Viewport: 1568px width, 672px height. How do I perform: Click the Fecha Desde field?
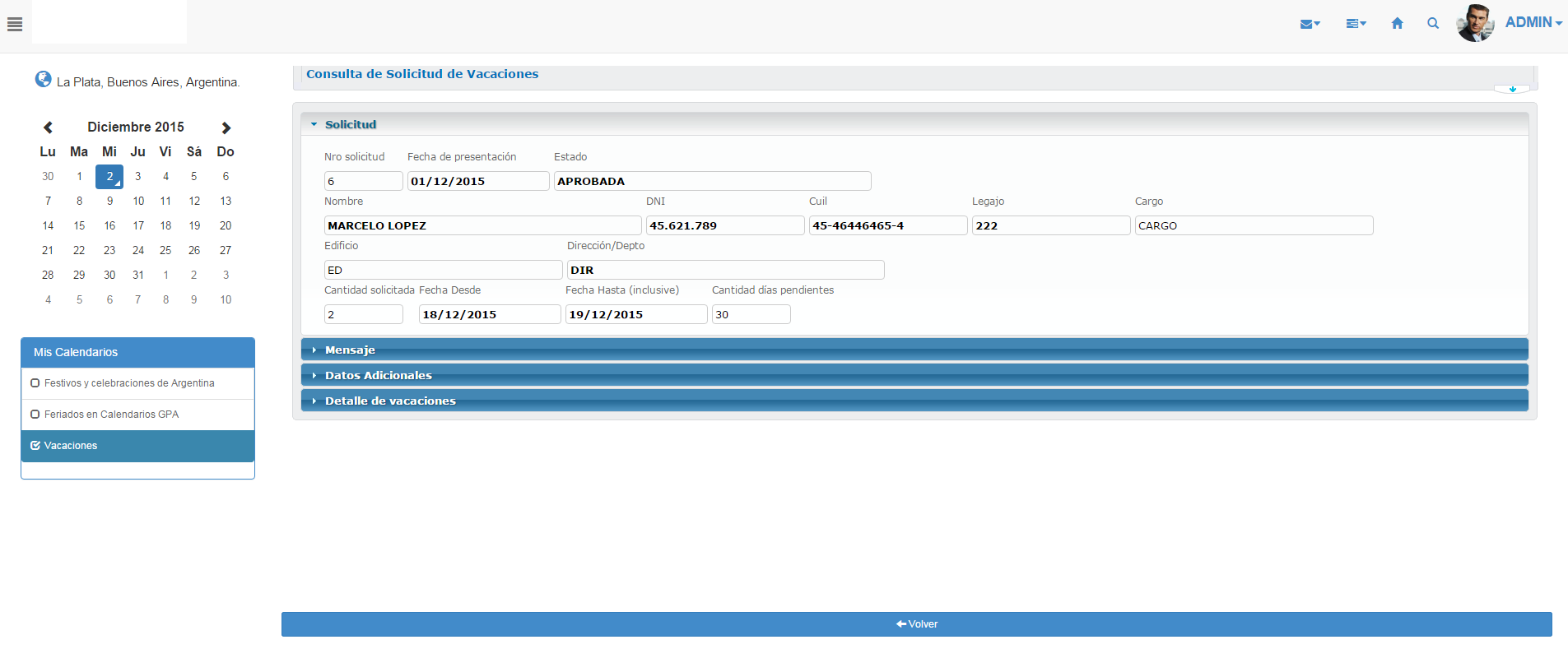coord(490,314)
